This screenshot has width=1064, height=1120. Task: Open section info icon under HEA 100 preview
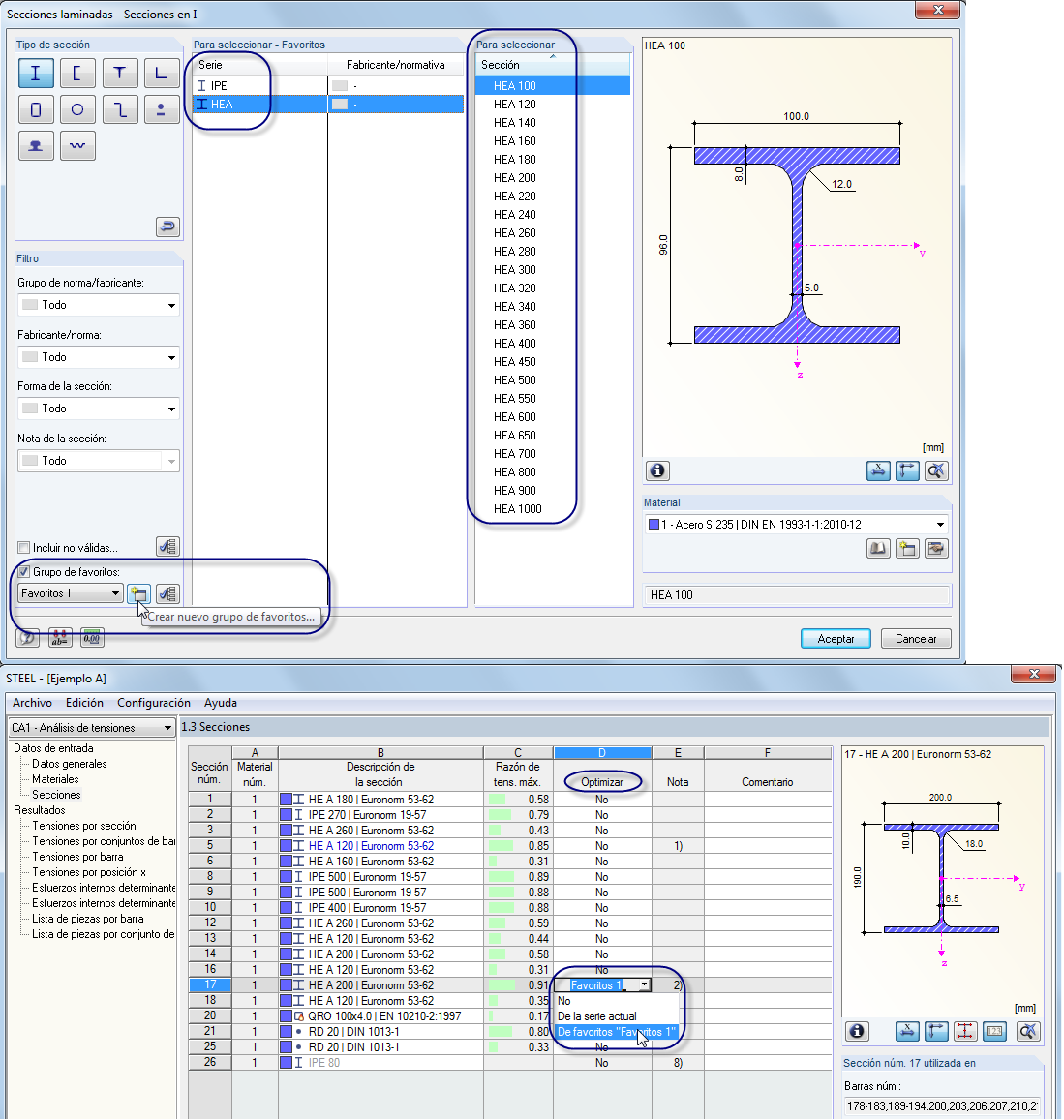657,470
